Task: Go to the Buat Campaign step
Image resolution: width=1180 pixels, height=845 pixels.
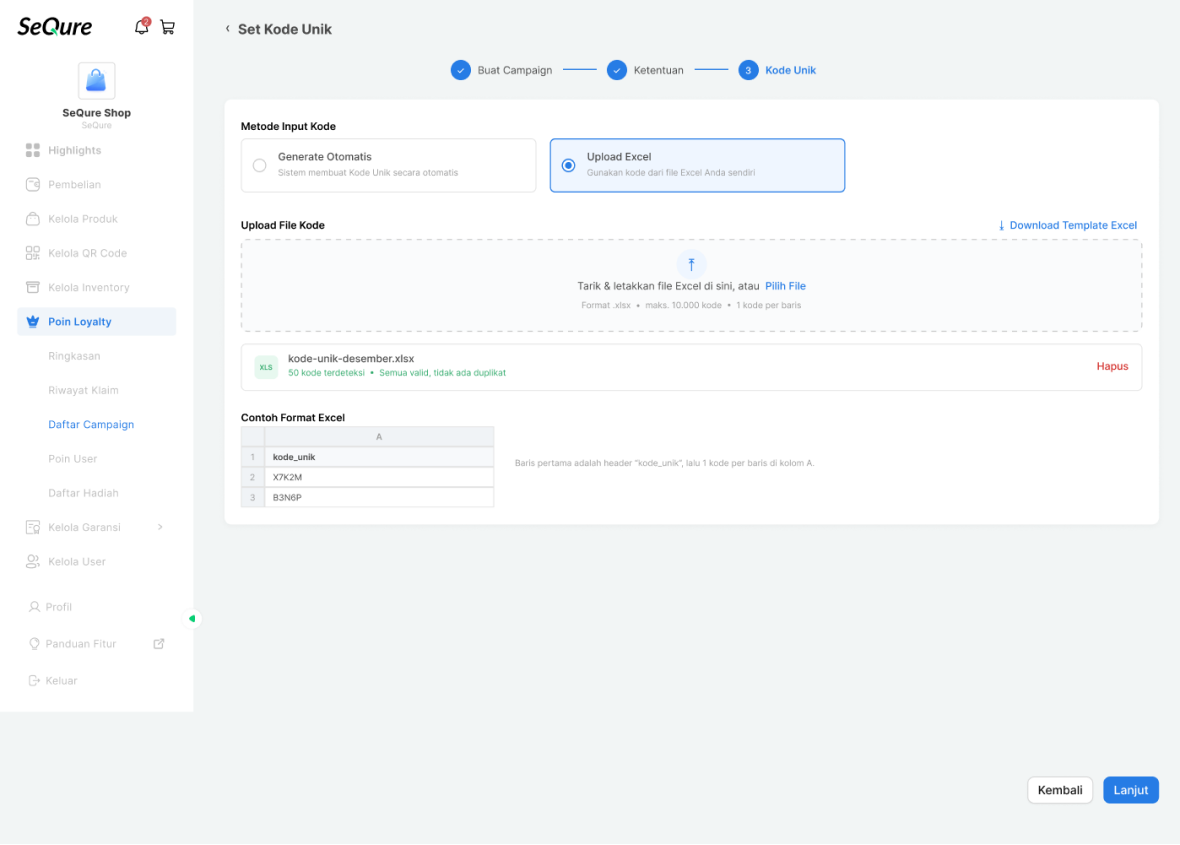Action: pos(515,70)
